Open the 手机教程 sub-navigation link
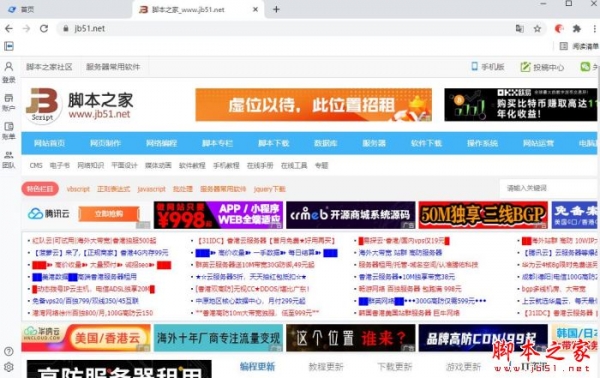600x378 pixels. tap(226, 165)
